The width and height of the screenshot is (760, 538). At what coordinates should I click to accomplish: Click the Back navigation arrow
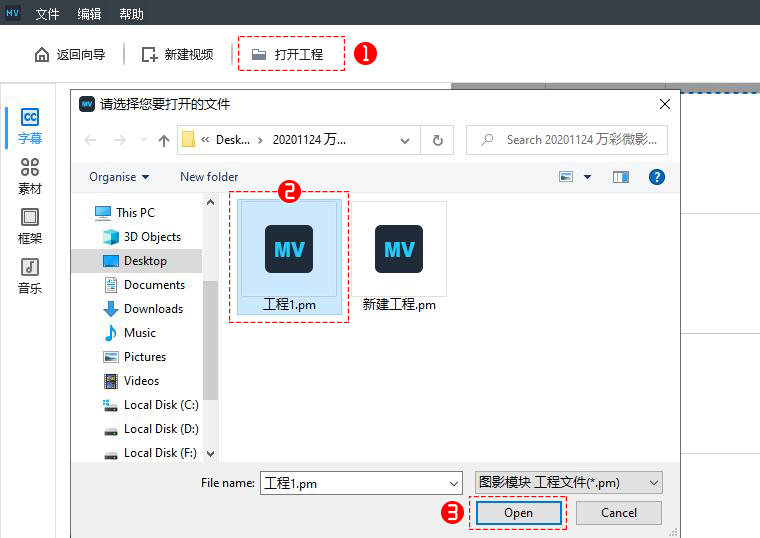pos(90,141)
